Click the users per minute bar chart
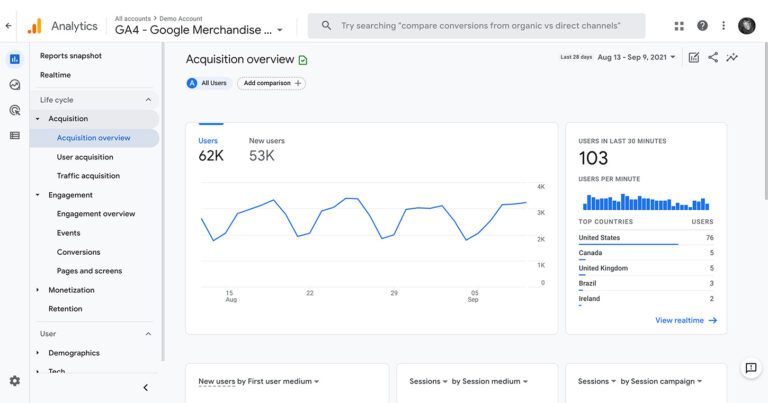The height and width of the screenshot is (403, 768). click(646, 202)
